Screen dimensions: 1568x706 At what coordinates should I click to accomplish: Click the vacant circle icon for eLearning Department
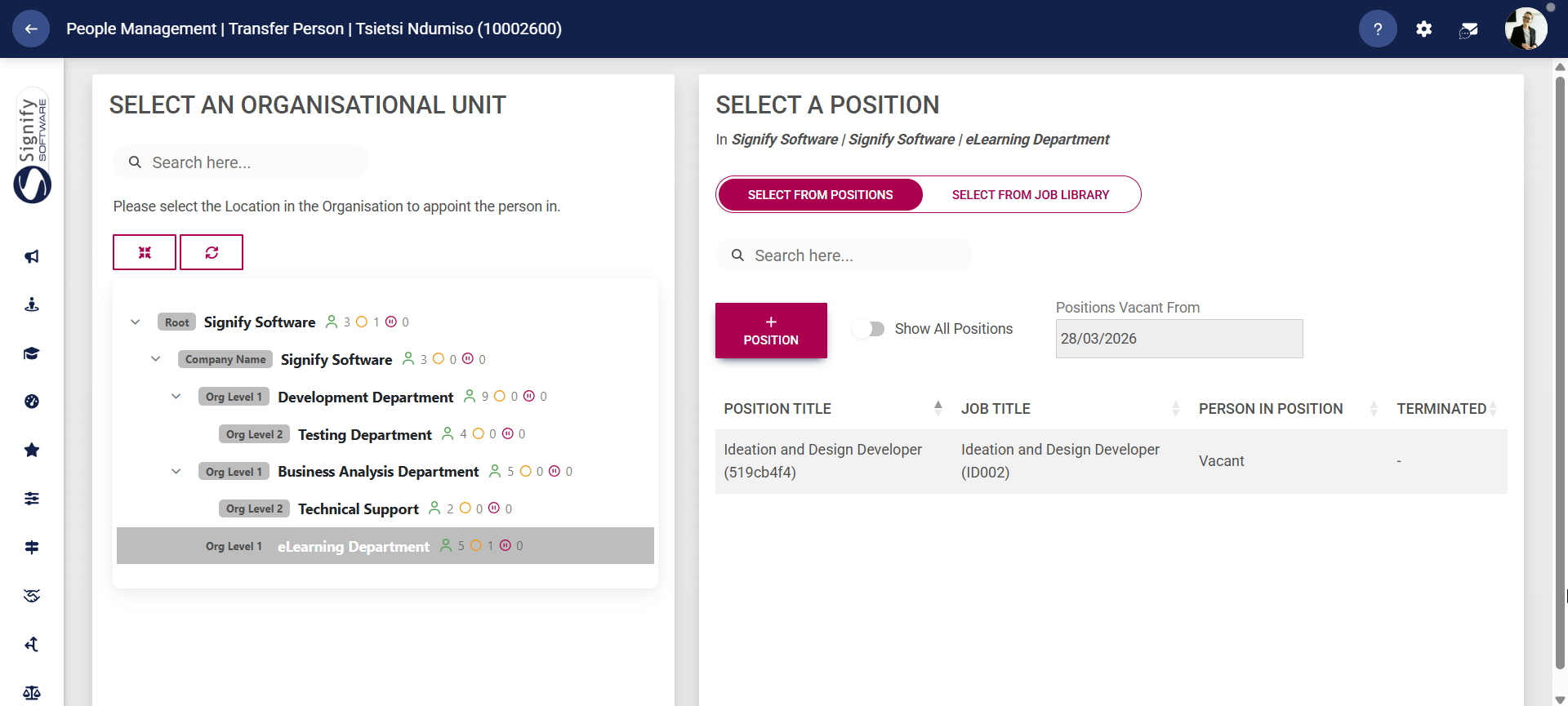click(476, 545)
